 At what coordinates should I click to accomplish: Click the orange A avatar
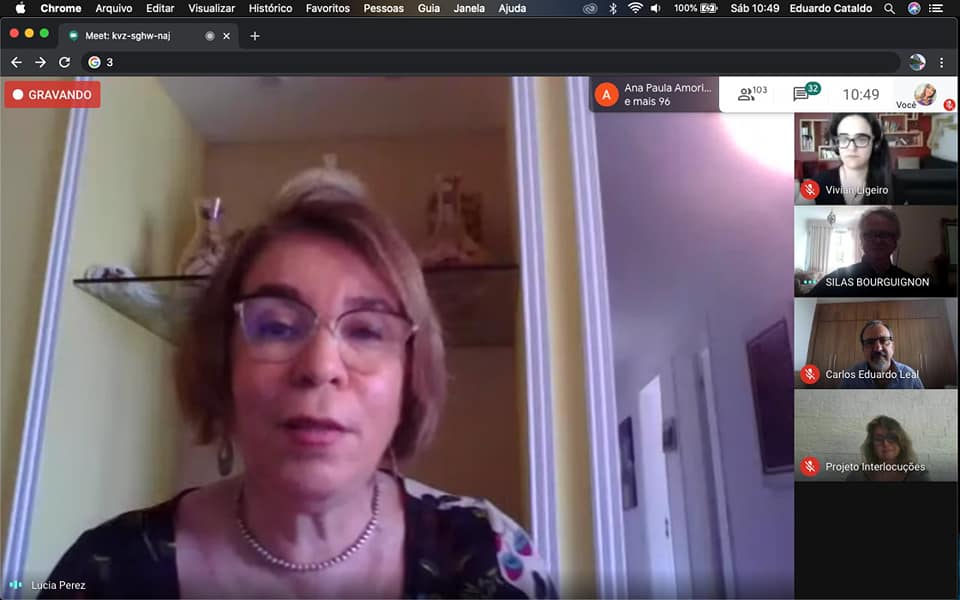pos(606,95)
